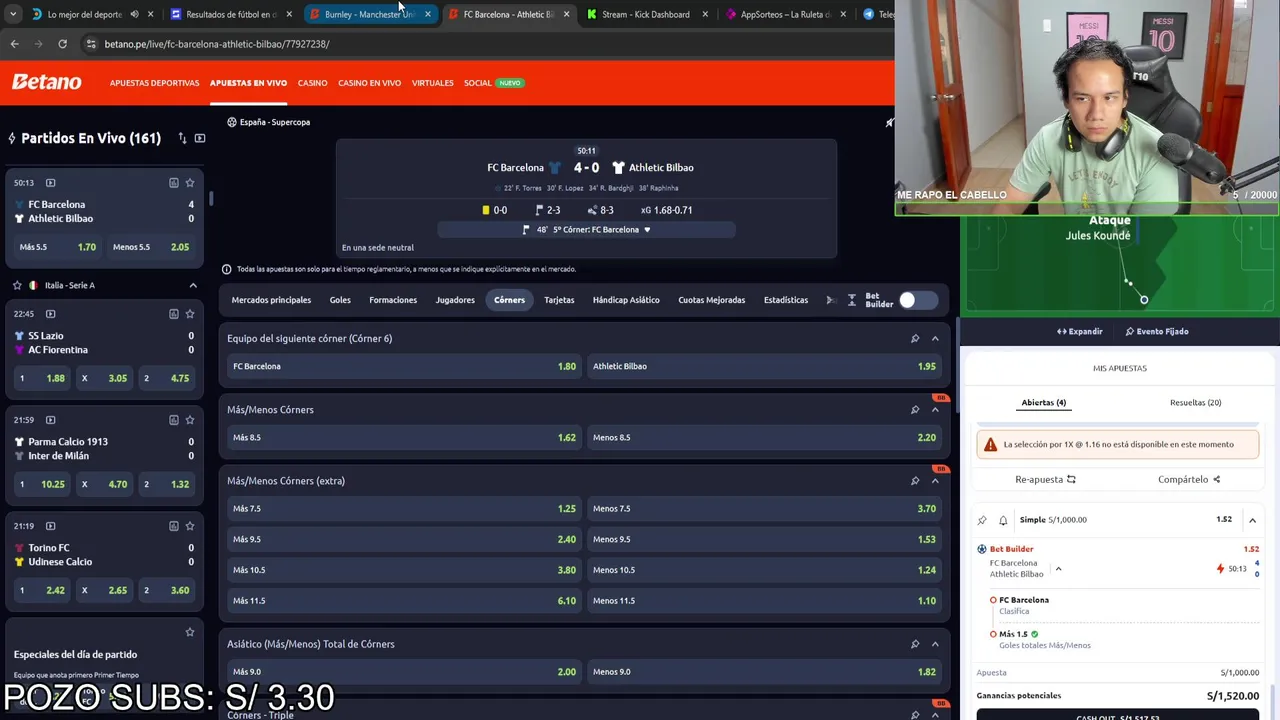1280x720 pixels.
Task: Bet on Athletic Bilbao next corner at 1.95
Action: [x=764, y=366]
